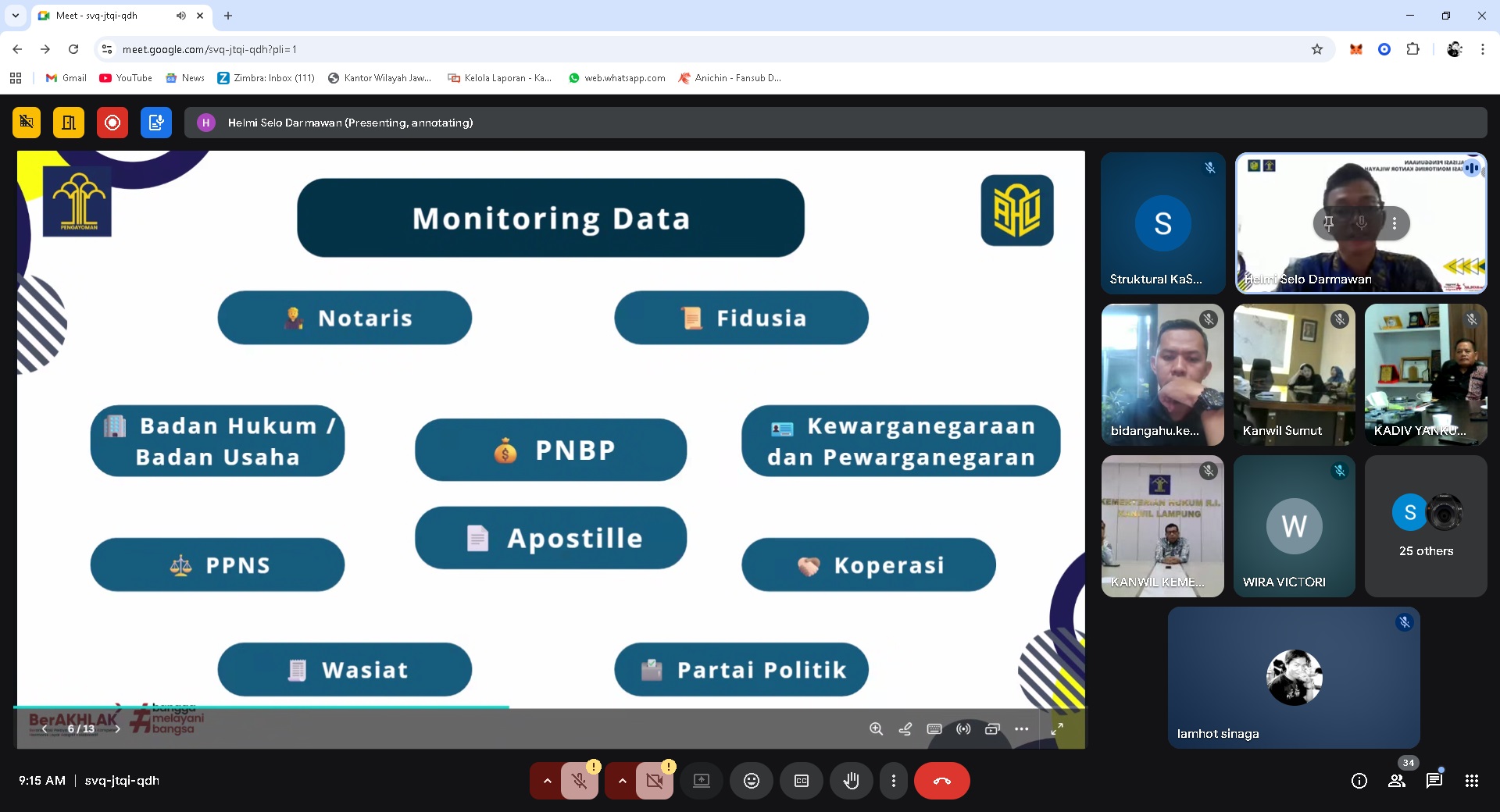This screenshot has height=812, width=1500.
Task: Open meeting details info icon
Action: [x=1359, y=781]
